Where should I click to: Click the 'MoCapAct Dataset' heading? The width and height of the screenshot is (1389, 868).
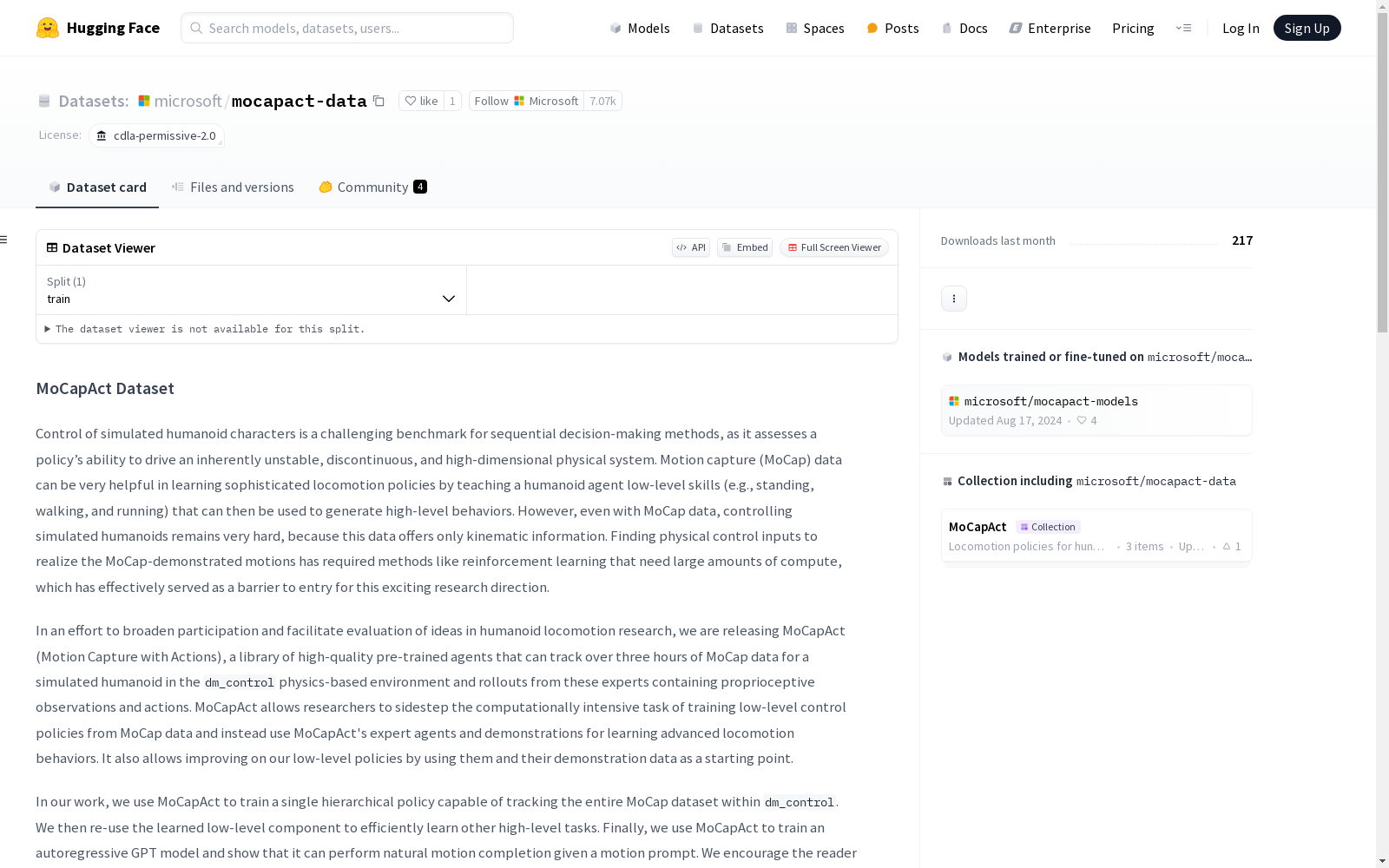click(x=105, y=388)
